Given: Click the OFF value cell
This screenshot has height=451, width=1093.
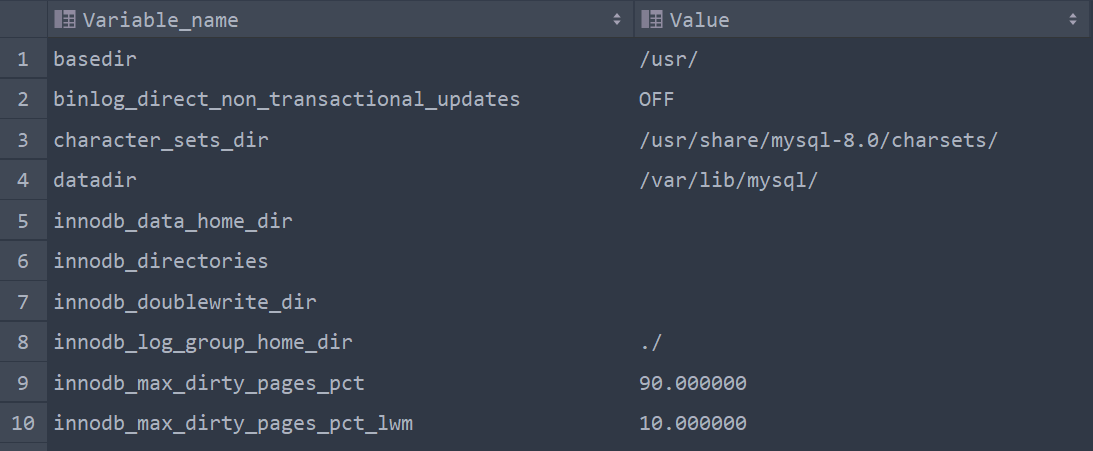Looking at the screenshot, I should pos(657,100).
